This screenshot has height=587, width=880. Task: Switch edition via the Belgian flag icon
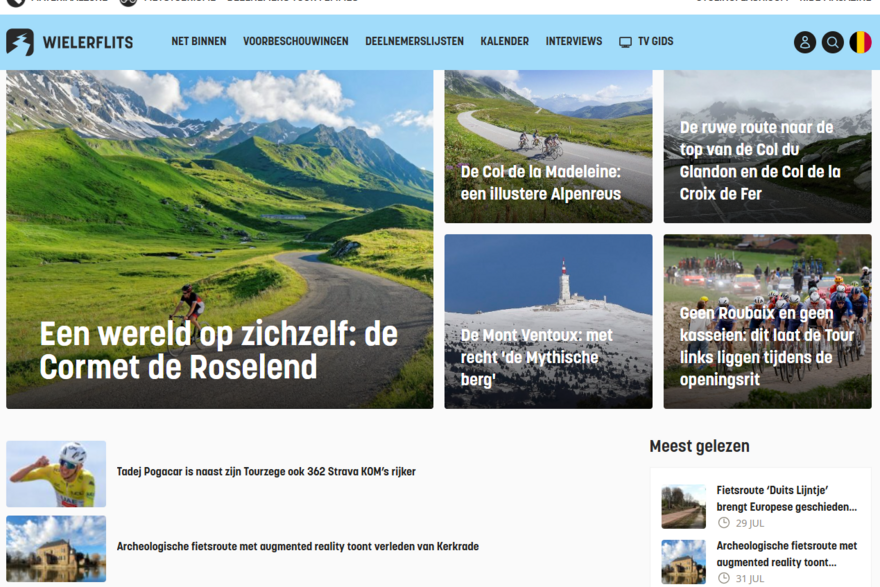tap(860, 42)
